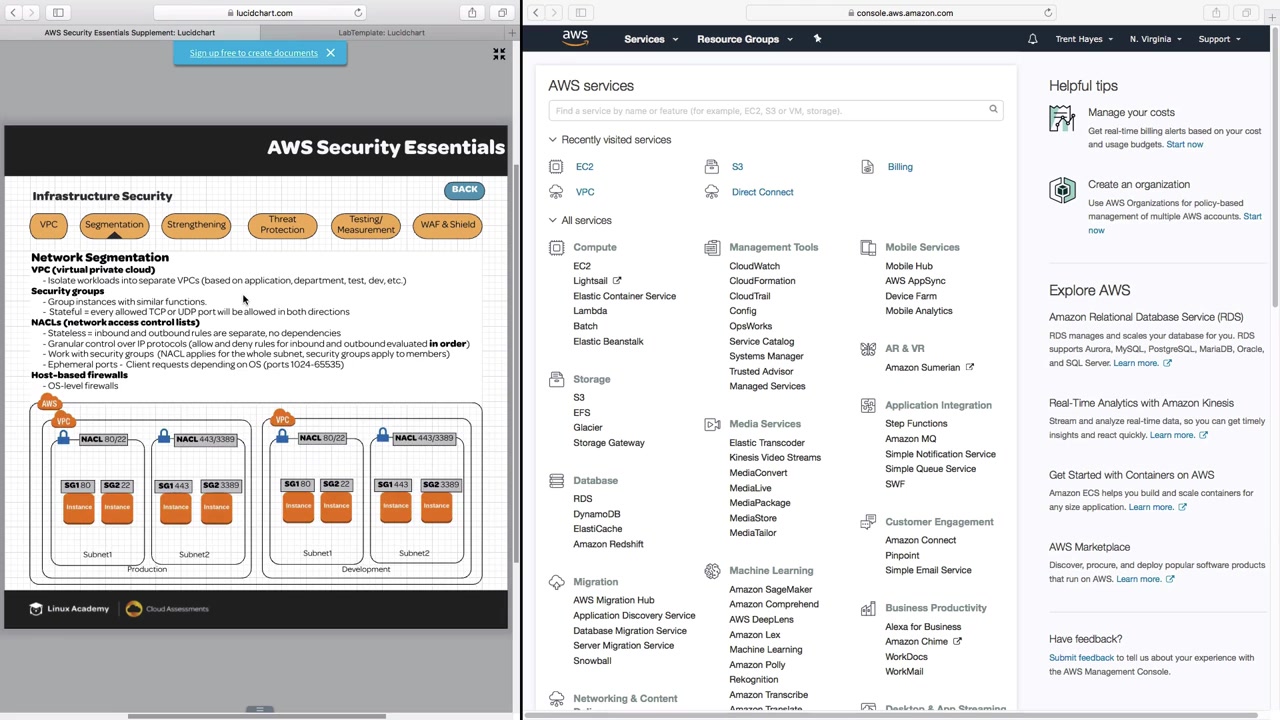Go back in the AWS console browser window
1280x720 pixels.
536,13
